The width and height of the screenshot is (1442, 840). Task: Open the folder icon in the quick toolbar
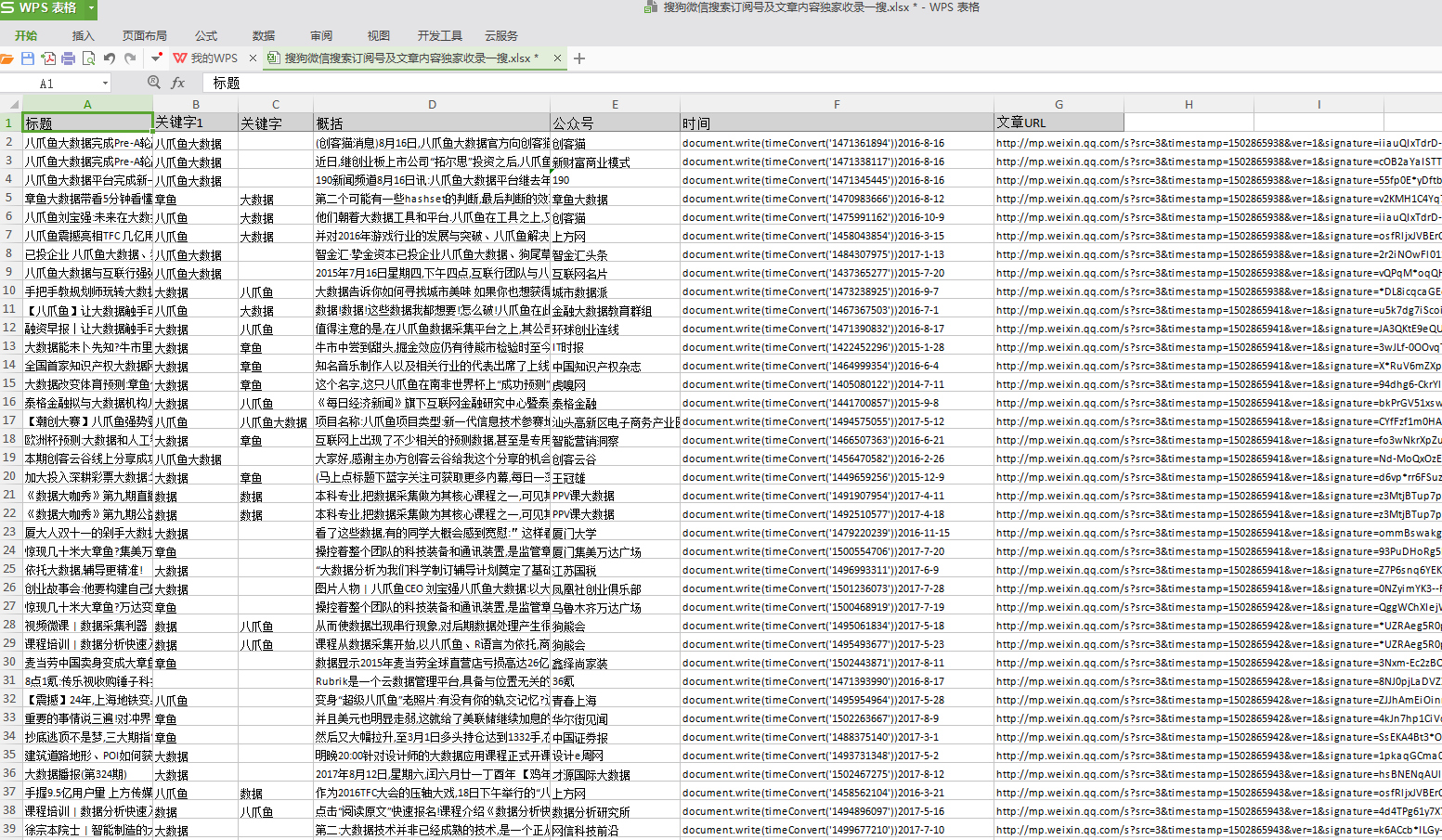tap(7, 58)
